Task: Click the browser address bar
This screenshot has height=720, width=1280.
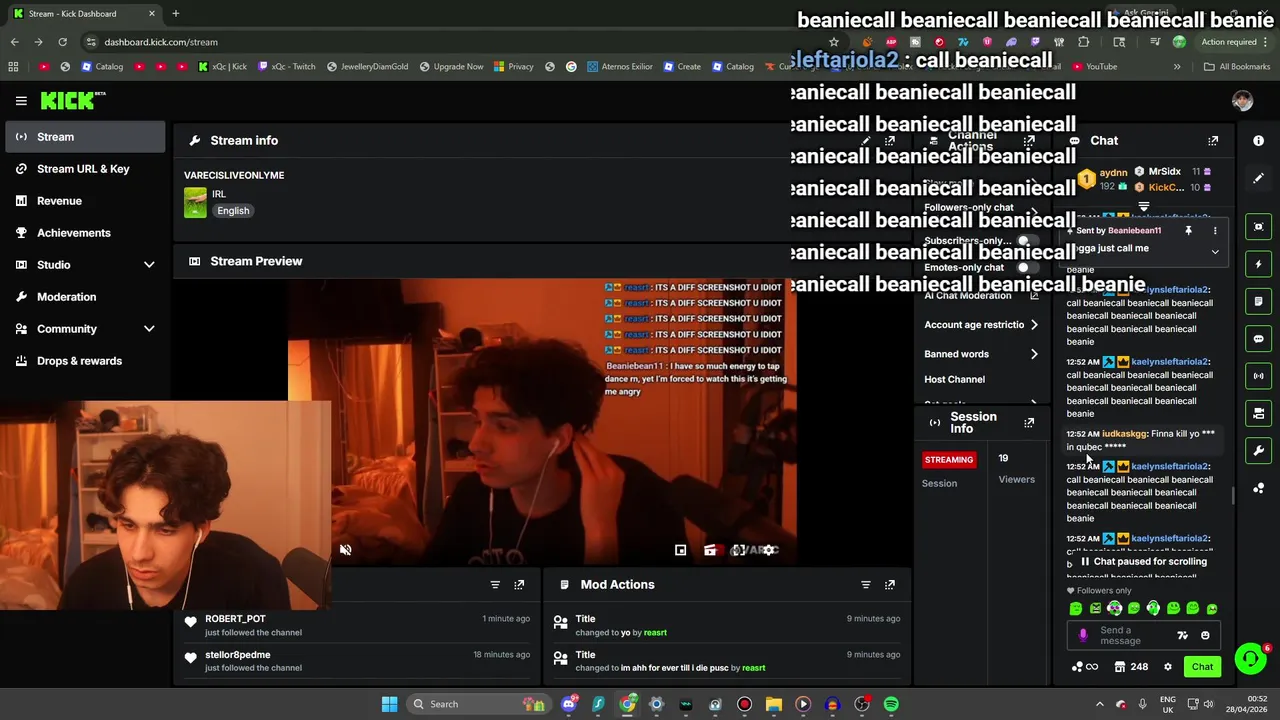Action: click(450, 42)
